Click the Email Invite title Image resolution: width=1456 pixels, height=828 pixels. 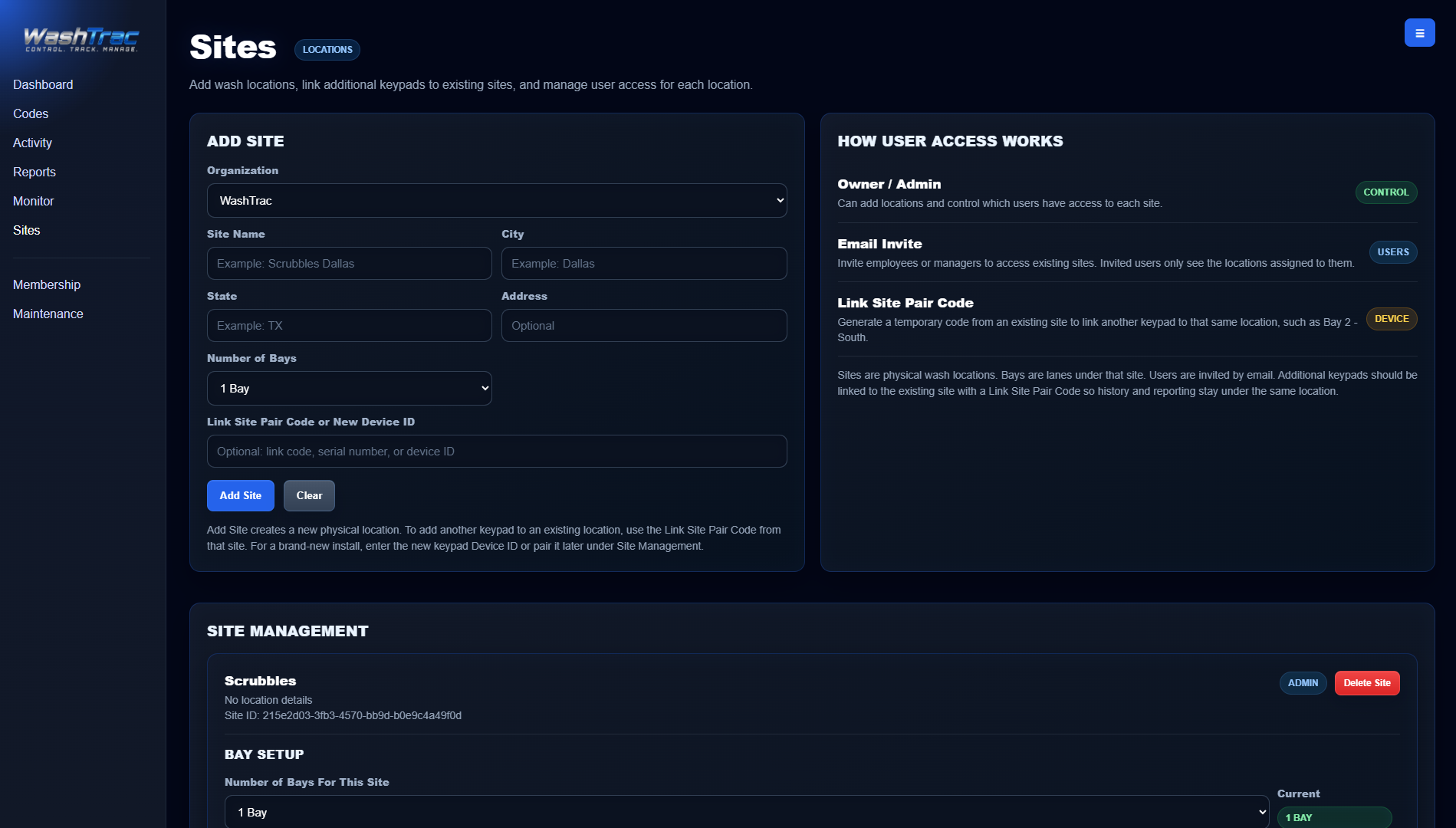879,244
